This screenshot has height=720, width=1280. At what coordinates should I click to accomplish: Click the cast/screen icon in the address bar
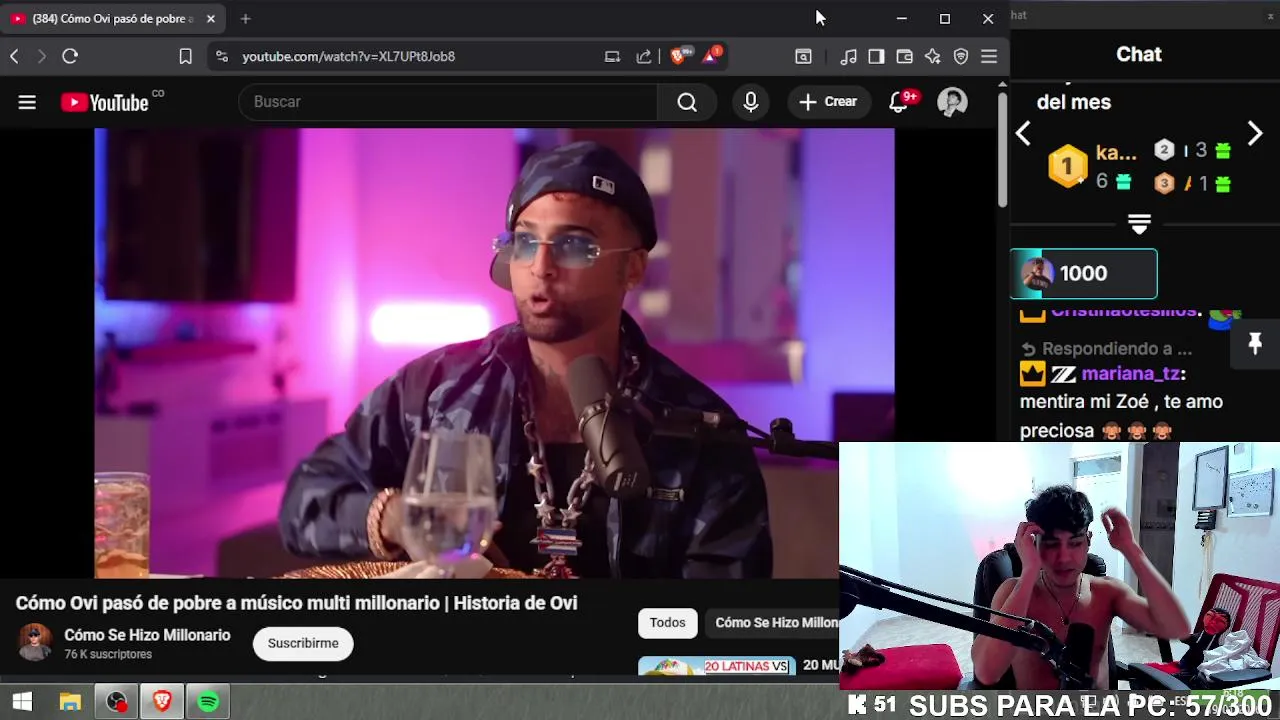point(612,57)
